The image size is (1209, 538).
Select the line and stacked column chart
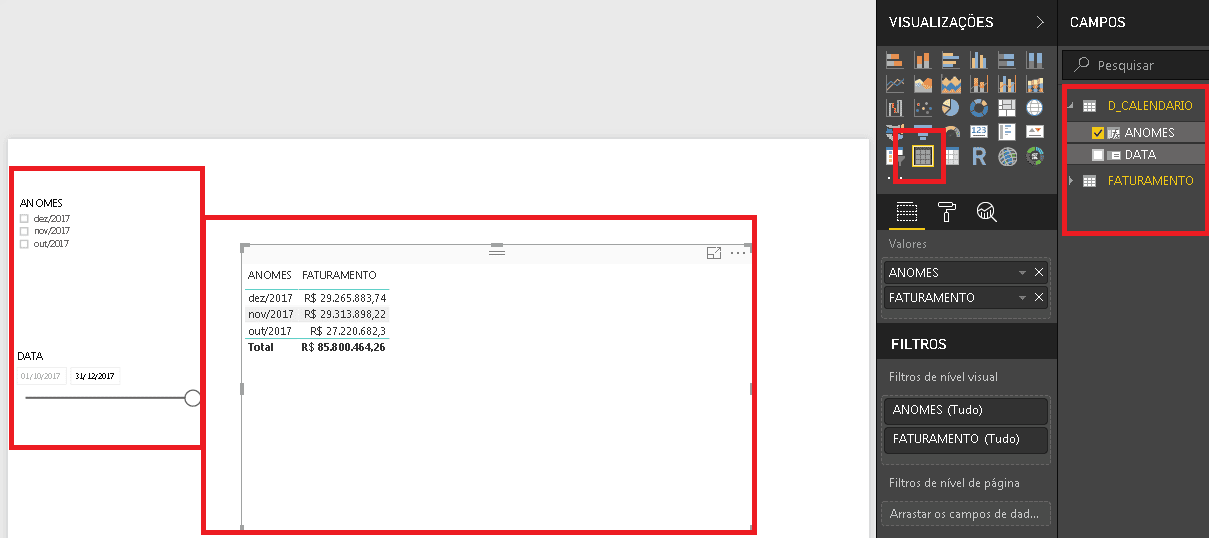pyautogui.click(x=979, y=84)
